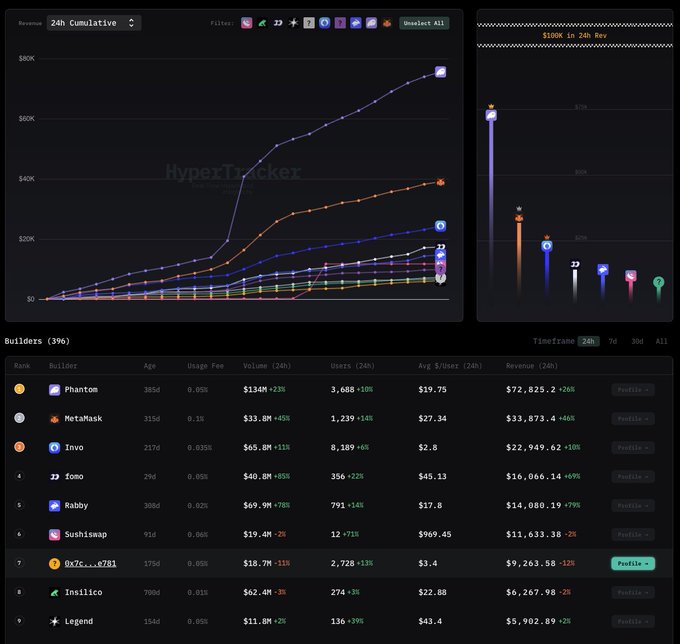The image size is (680, 644).
Task: Open Profile button in fomo row
Action: (633, 477)
